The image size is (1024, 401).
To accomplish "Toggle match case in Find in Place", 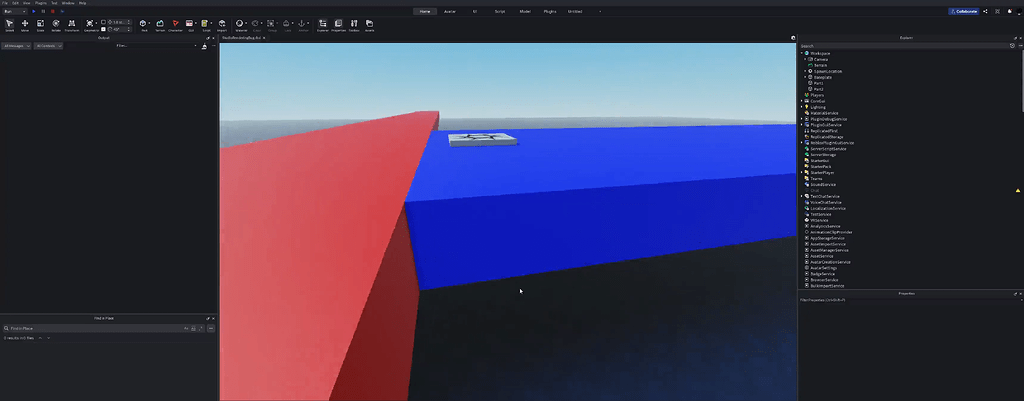I will click(186, 329).
